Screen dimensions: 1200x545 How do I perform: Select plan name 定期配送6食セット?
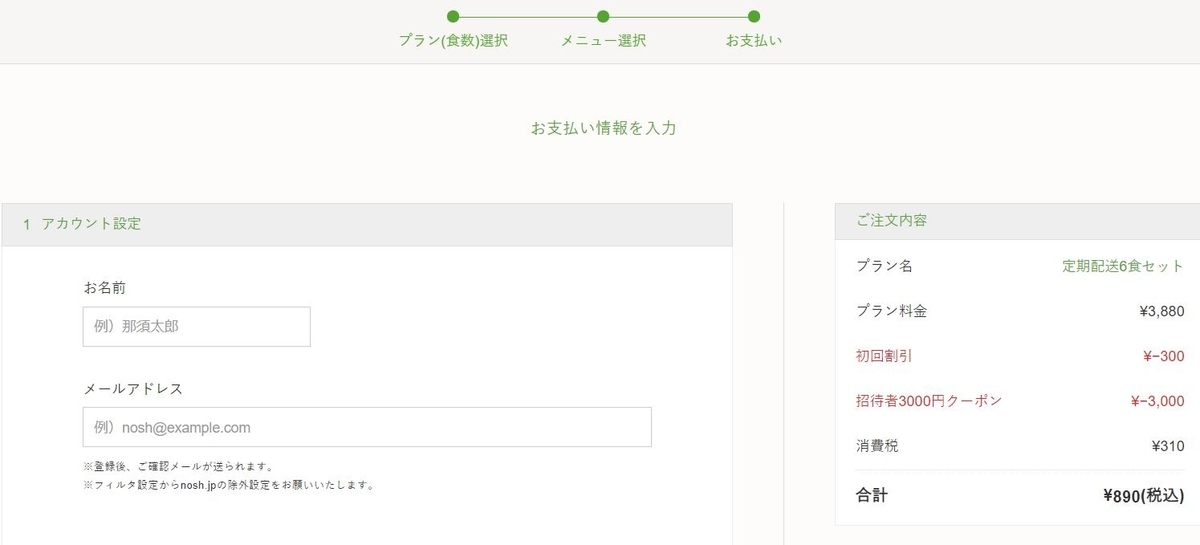pyautogui.click(x=1123, y=266)
